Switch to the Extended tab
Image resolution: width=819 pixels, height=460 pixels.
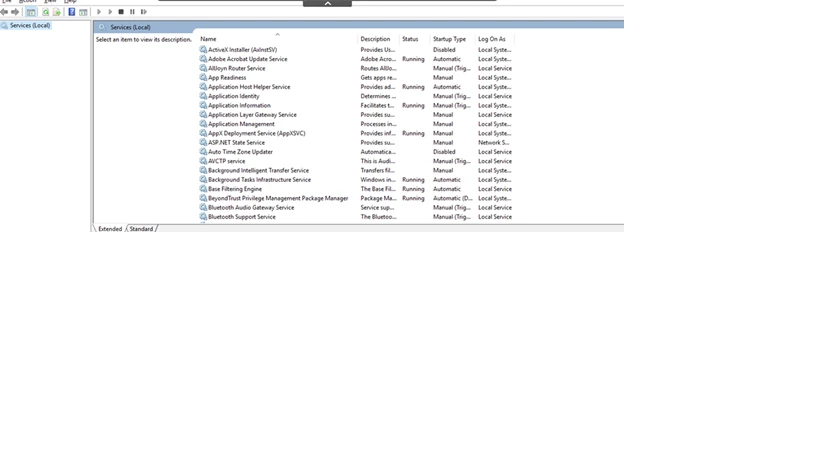tap(110, 229)
